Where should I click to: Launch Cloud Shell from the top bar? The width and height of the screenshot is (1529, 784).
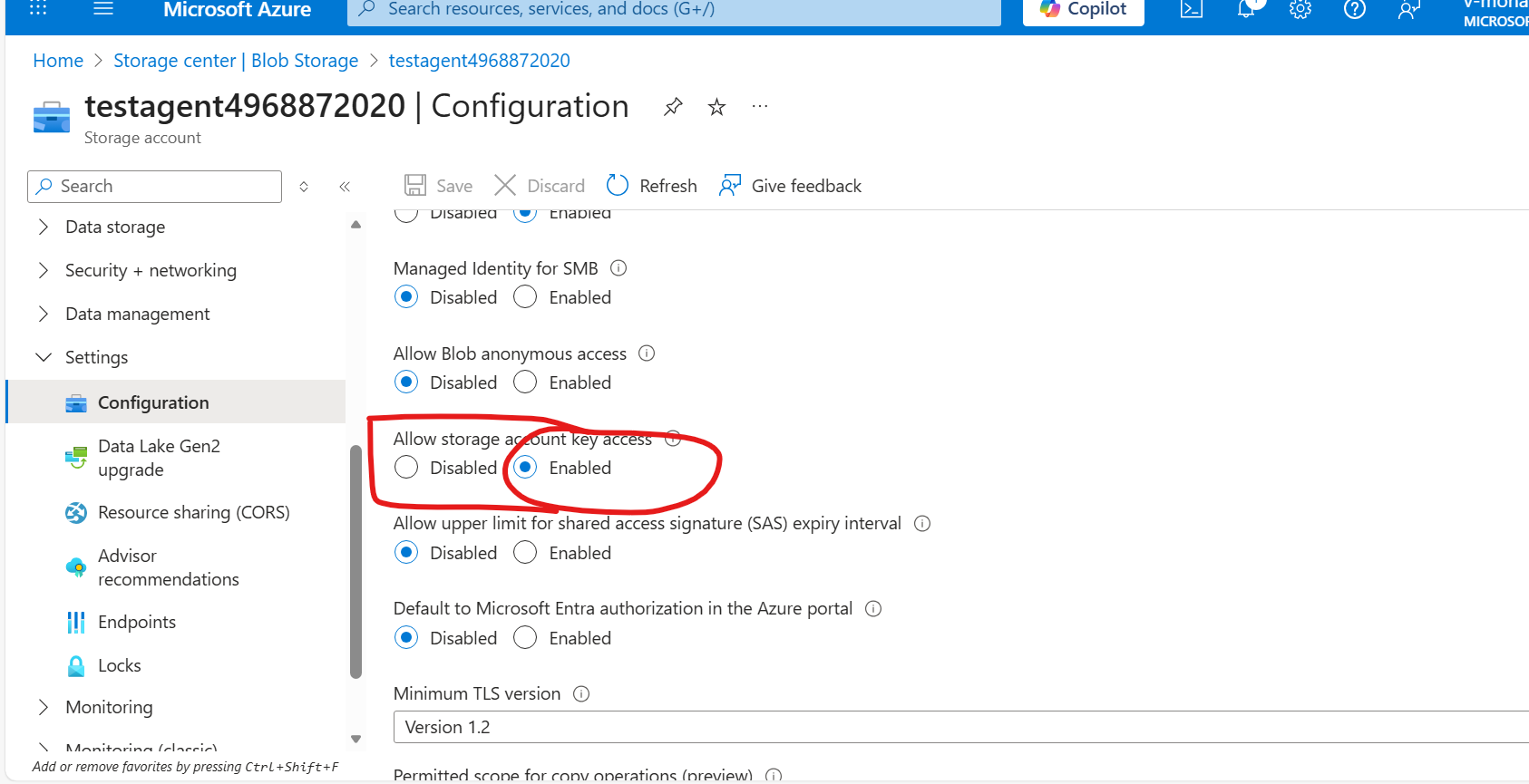(1192, 10)
